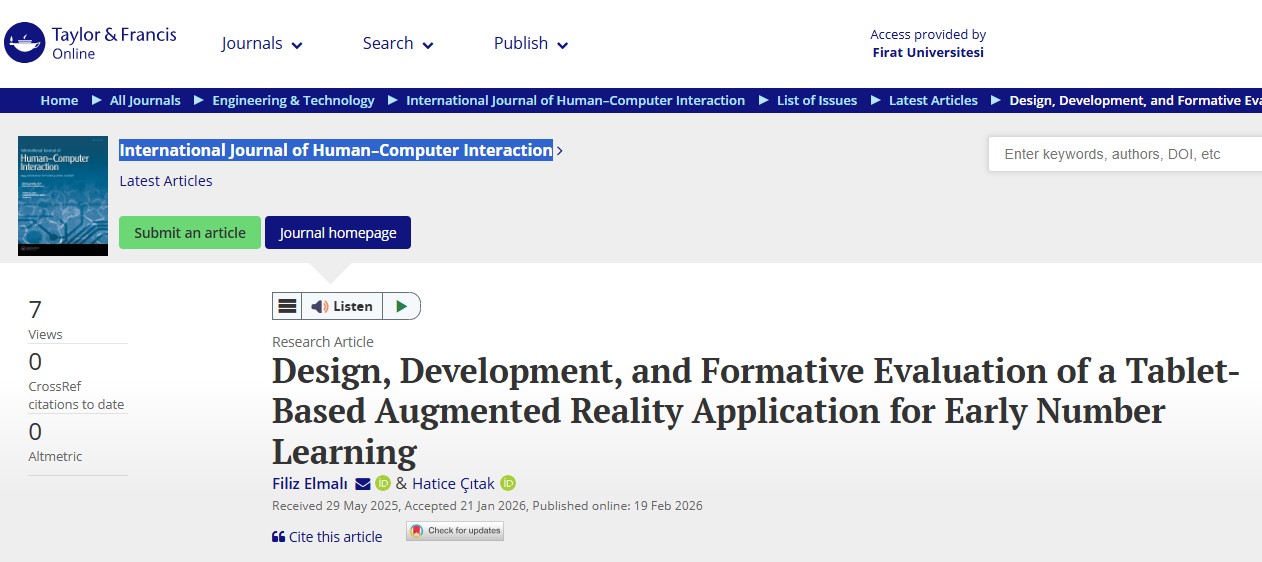
Task: Click the speaker Listen icon
Action: pos(319,306)
